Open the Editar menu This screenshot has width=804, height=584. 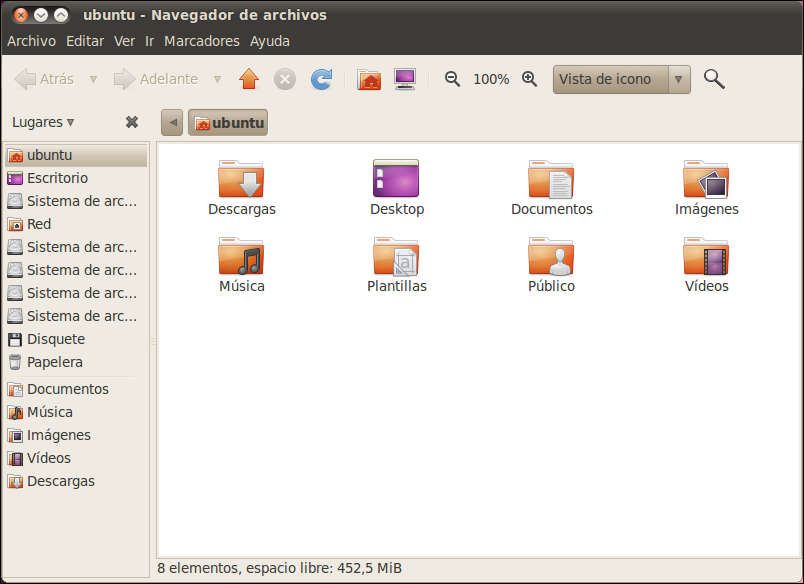tap(85, 41)
